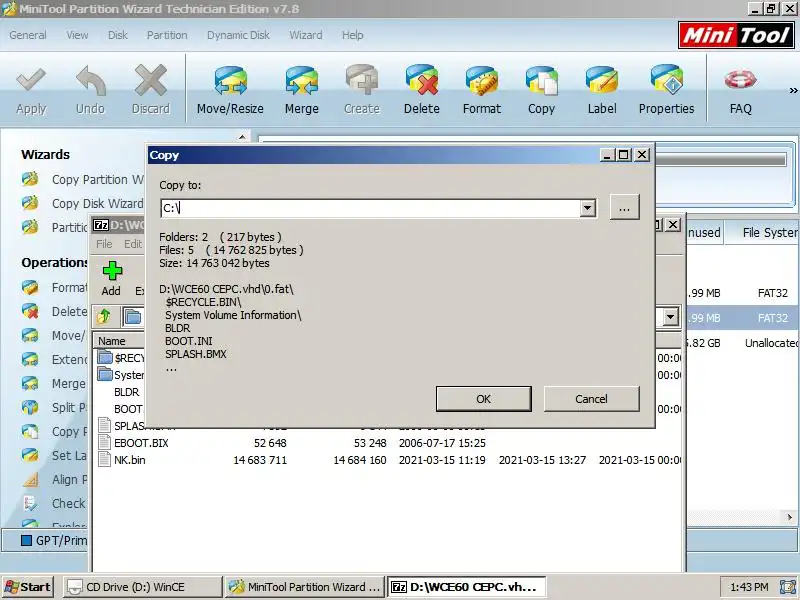Collapse the Wizards panel arrow
Screen dimensions: 800x600
click(242, 137)
